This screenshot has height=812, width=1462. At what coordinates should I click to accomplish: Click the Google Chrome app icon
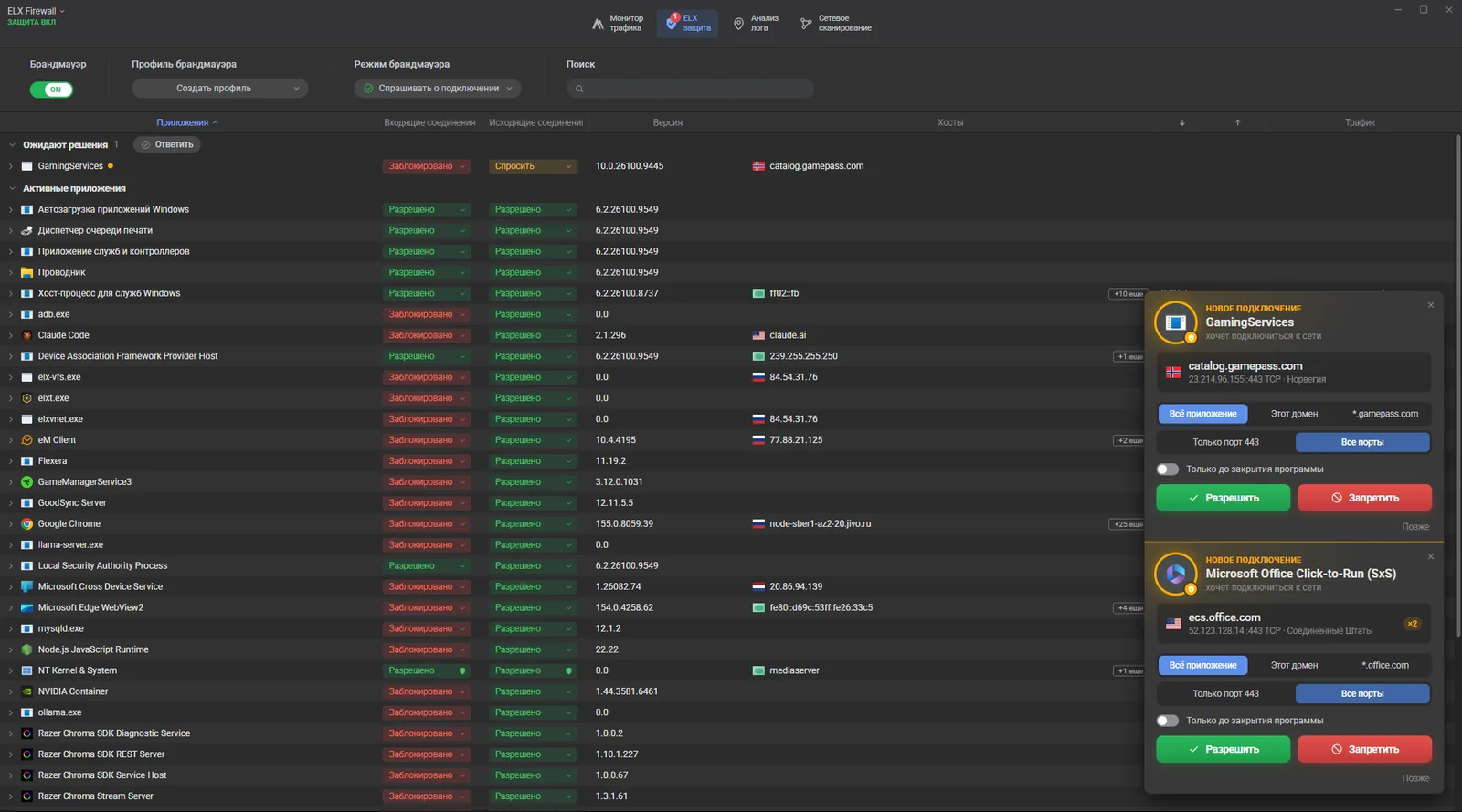(x=26, y=524)
